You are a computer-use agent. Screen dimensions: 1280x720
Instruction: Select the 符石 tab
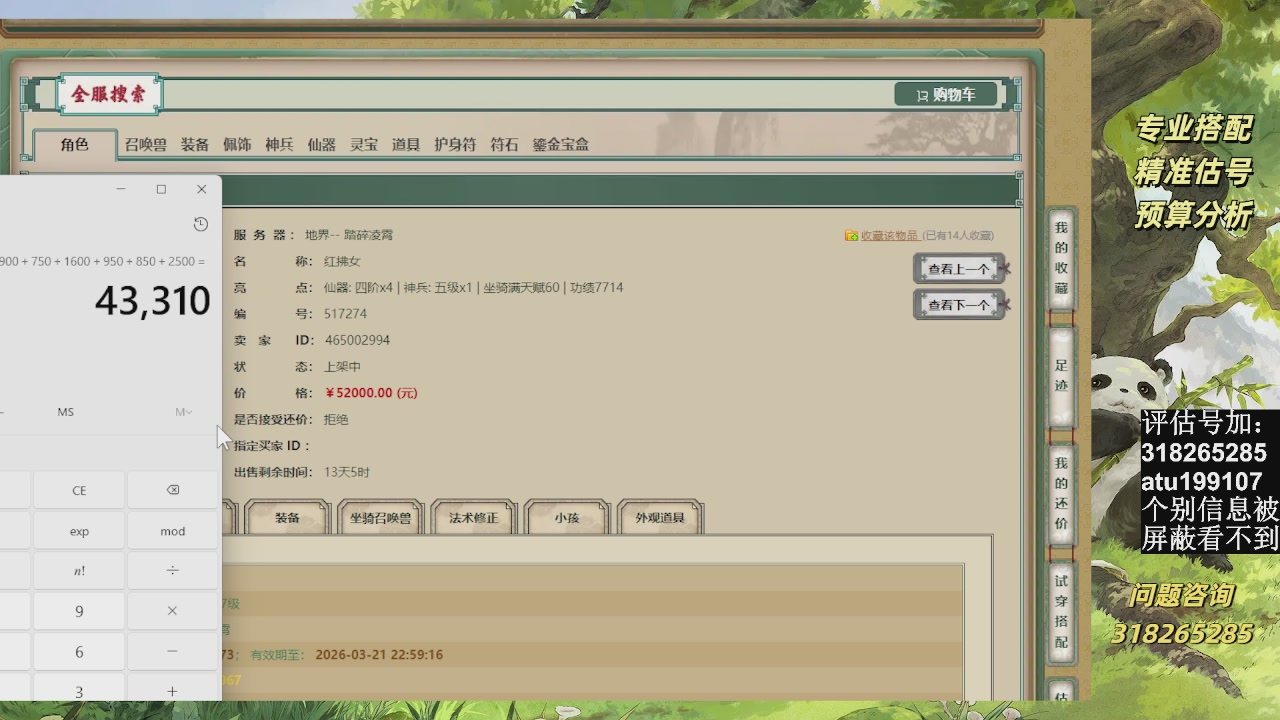pyautogui.click(x=504, y=145)
